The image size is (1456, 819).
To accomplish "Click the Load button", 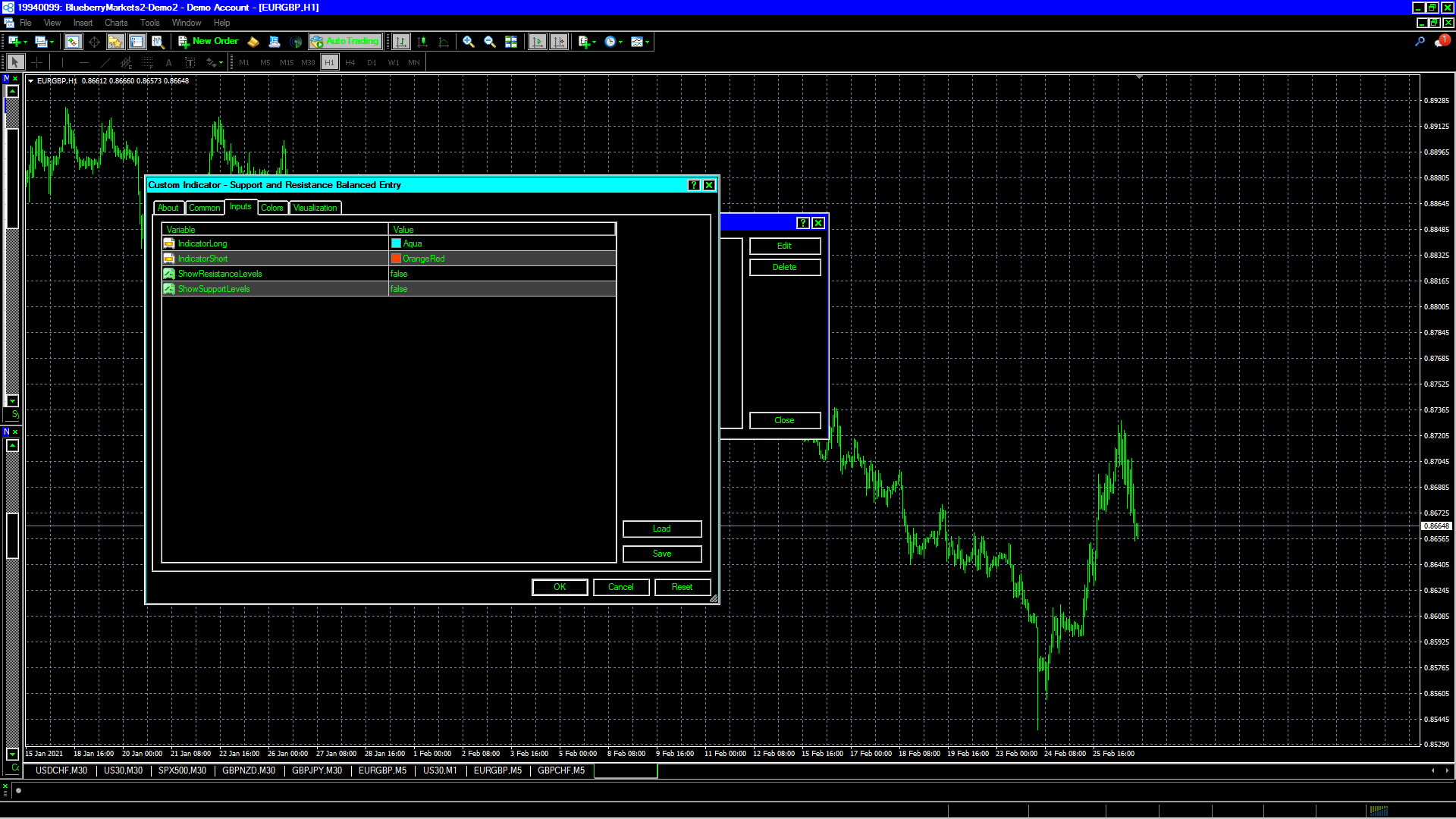I will click(x=661, y=529).
